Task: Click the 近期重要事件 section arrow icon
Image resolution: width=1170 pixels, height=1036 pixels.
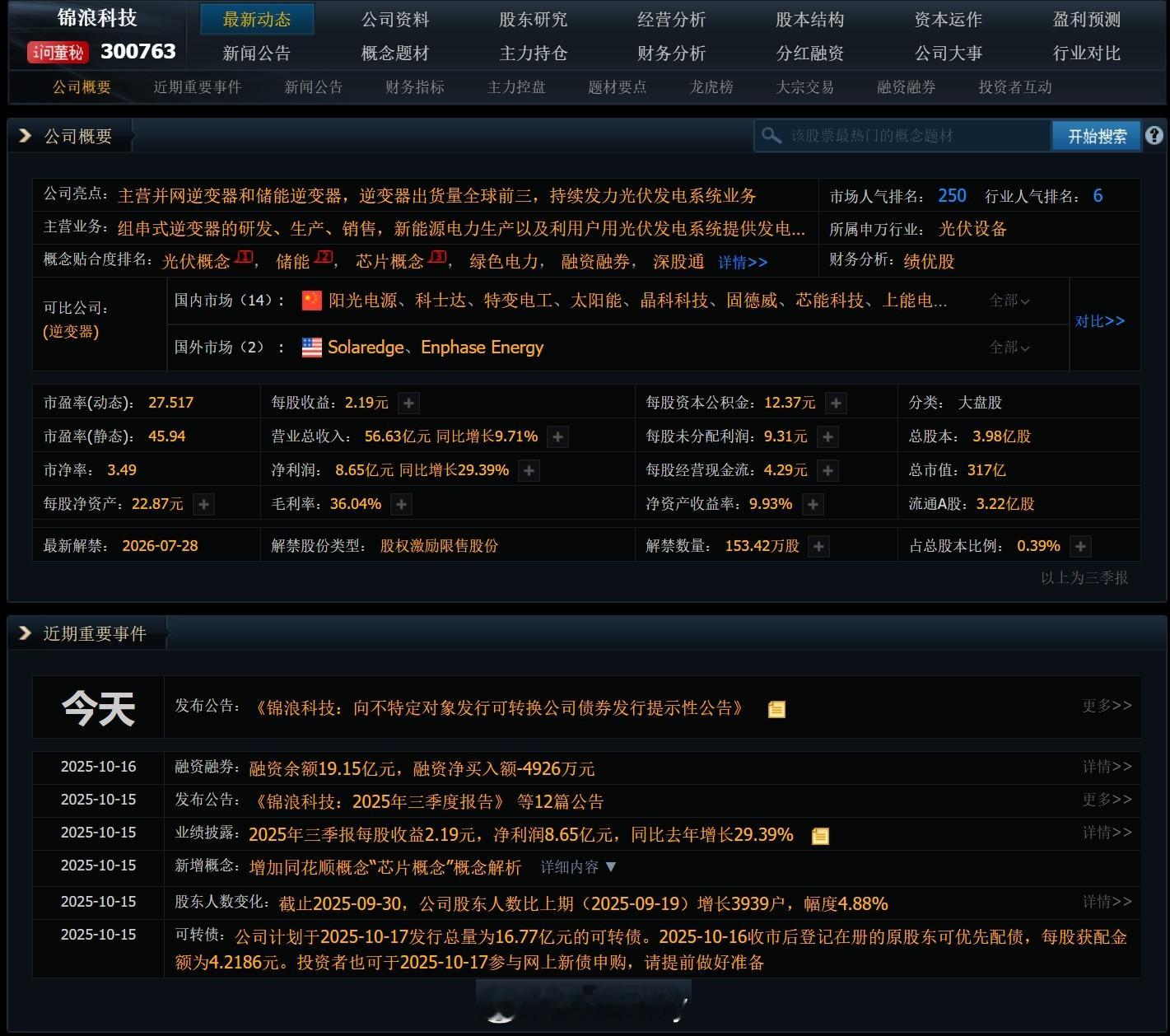Action: [x=26, y=633]
